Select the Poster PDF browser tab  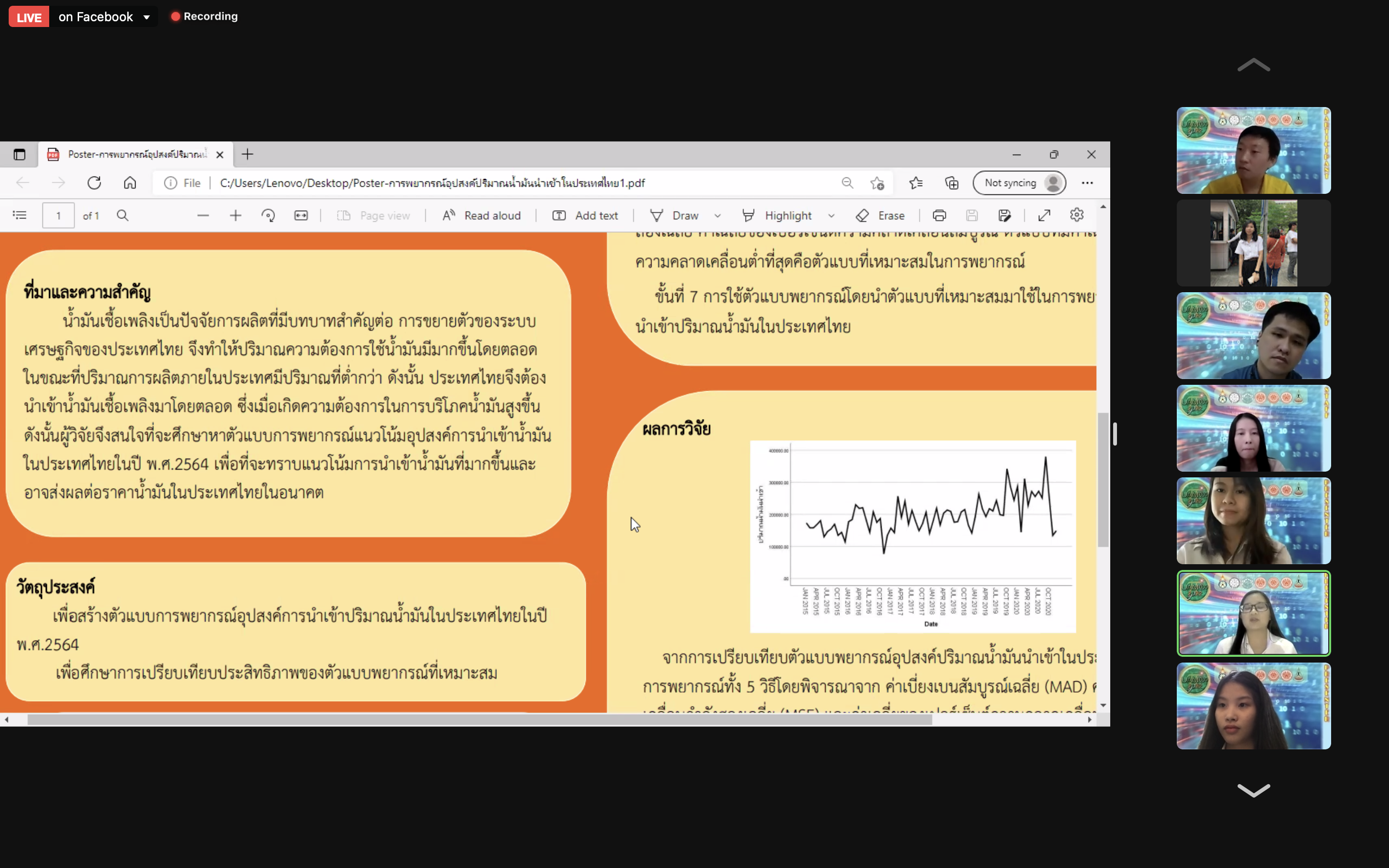click(x=136, y=154)
